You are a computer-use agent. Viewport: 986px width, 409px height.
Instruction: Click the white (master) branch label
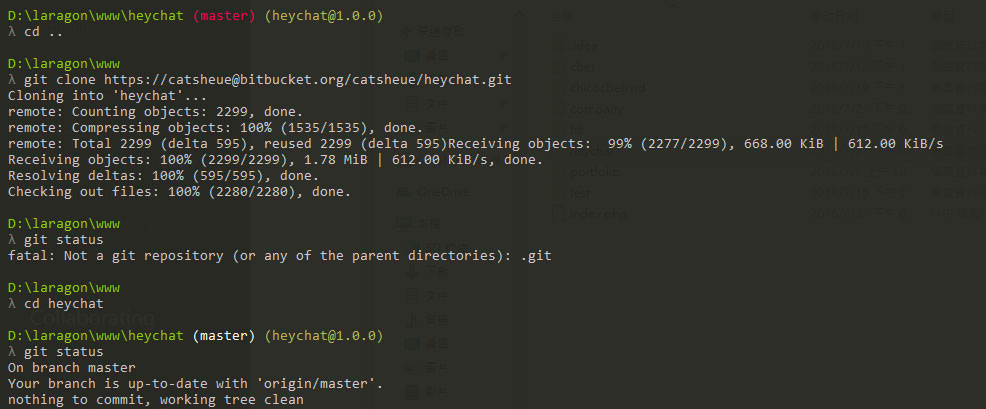tap(224, 335)
